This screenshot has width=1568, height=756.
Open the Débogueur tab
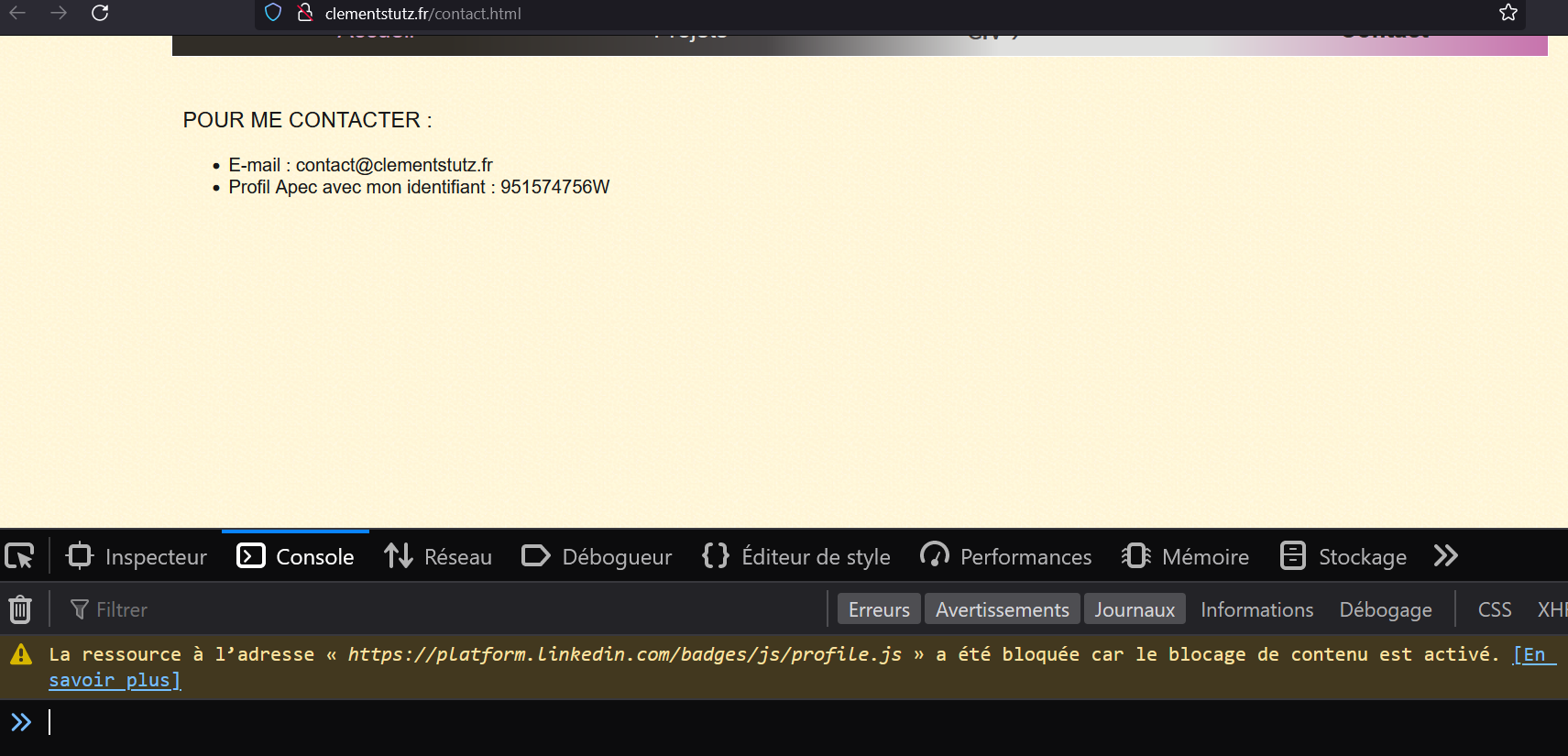(x=597, y=556)
